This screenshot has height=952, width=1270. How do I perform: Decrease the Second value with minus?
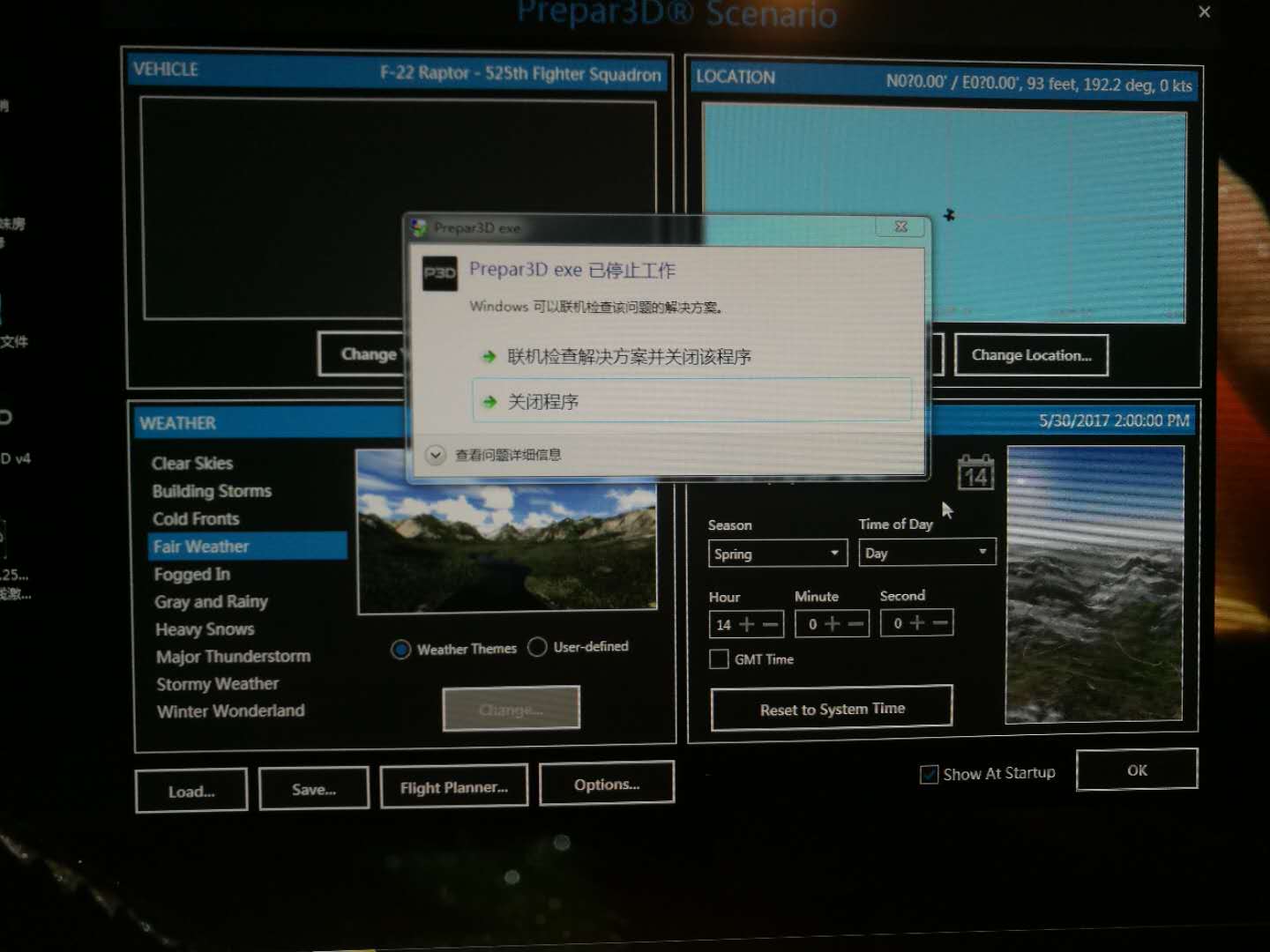click(940, 622)
